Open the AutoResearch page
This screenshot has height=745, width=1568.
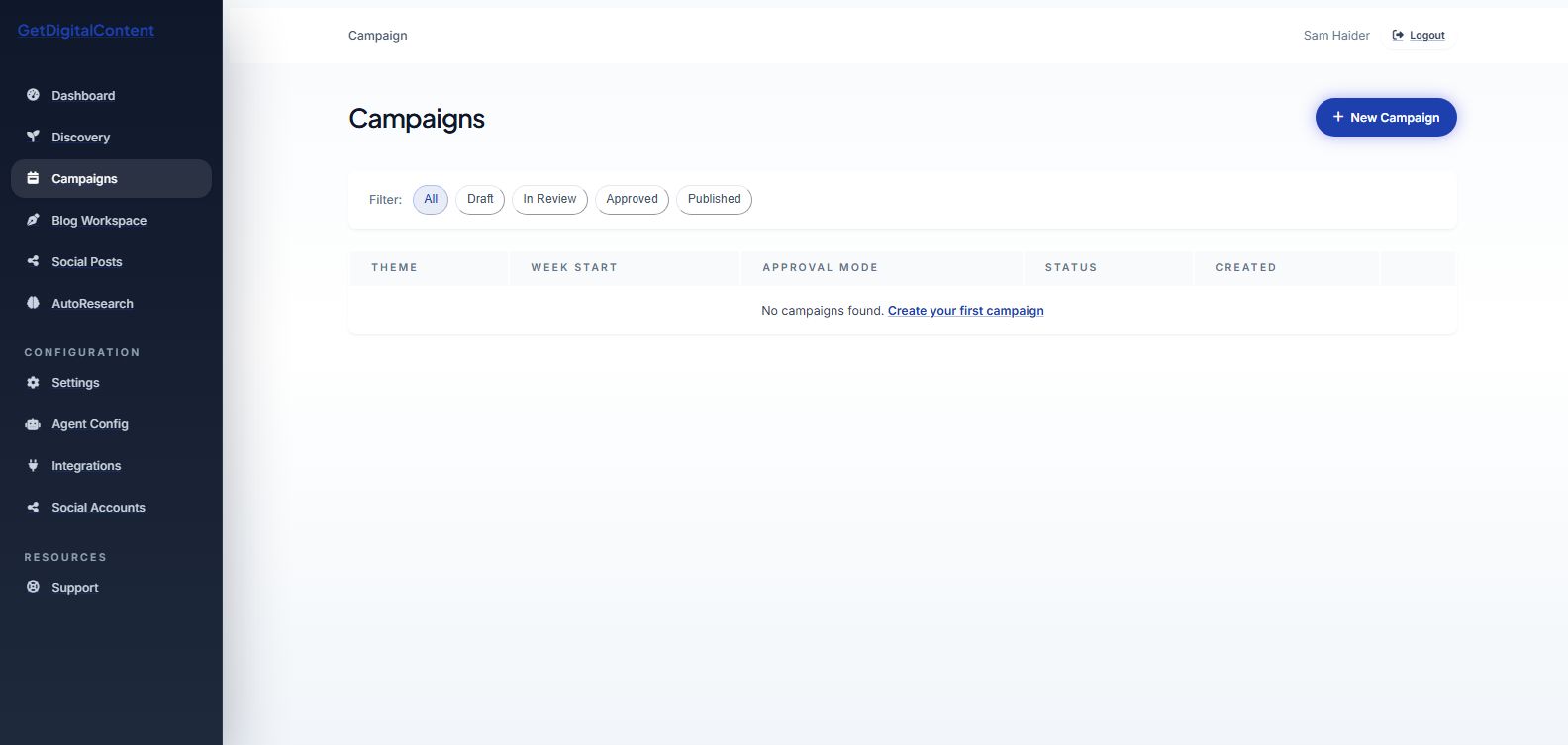tap(111, 303)
